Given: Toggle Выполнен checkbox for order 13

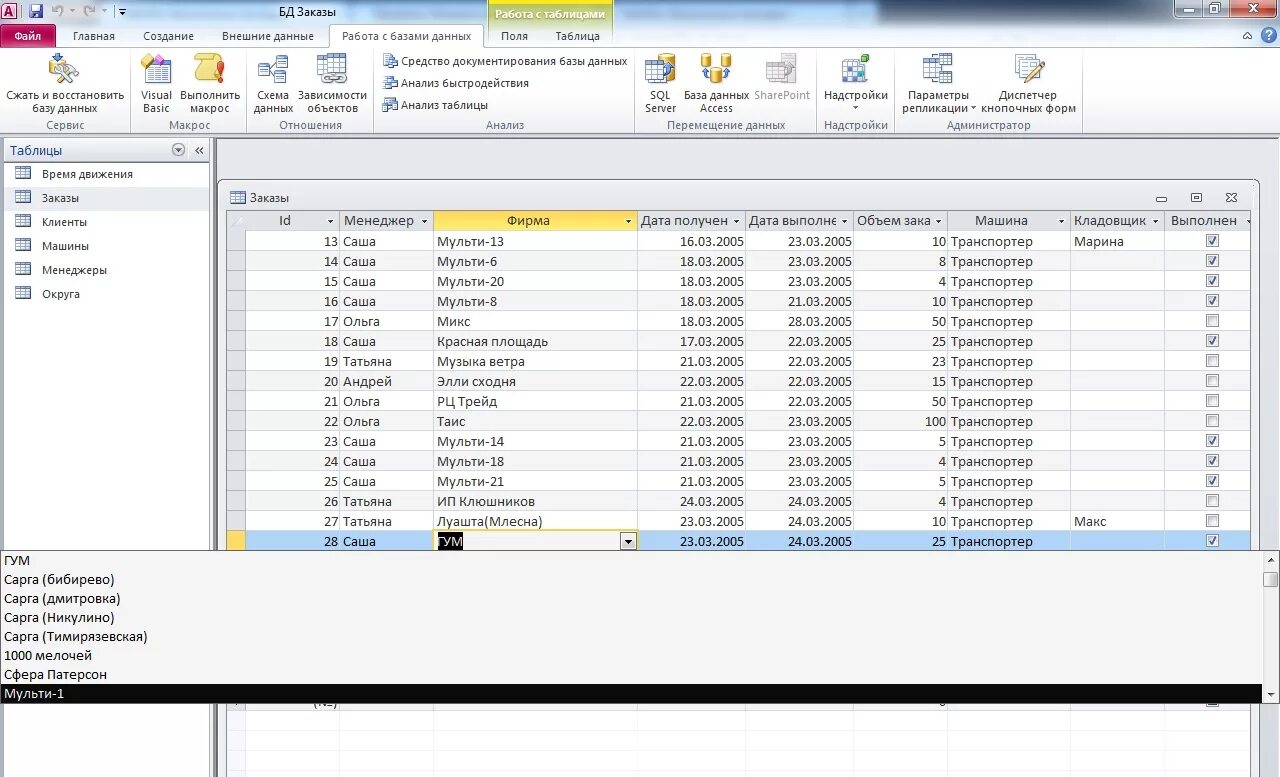Looking at the screenshot, I should 1212,241.
